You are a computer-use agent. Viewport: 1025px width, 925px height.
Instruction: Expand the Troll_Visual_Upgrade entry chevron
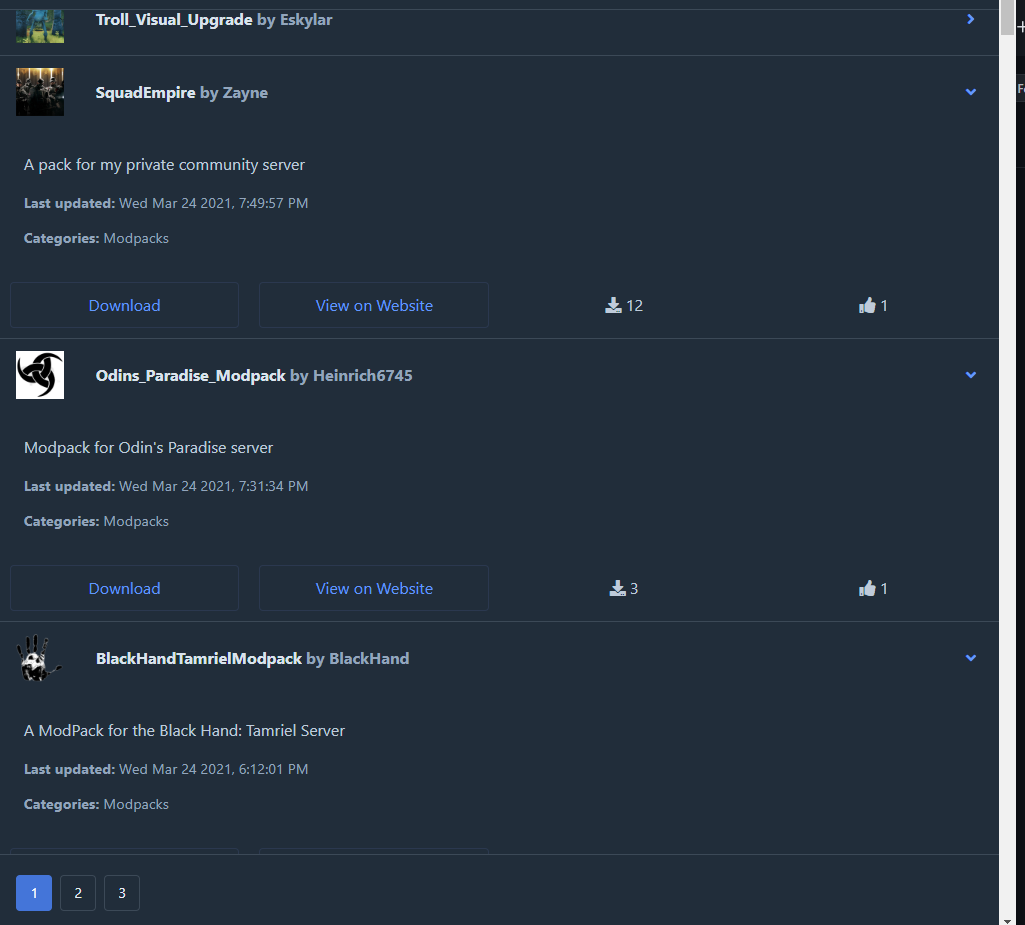coord(971,20)
